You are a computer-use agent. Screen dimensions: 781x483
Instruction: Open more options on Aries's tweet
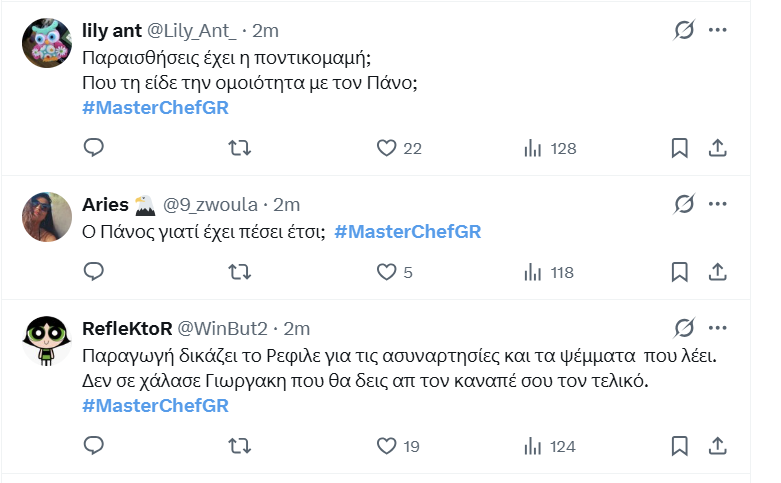tap(717, 204)
